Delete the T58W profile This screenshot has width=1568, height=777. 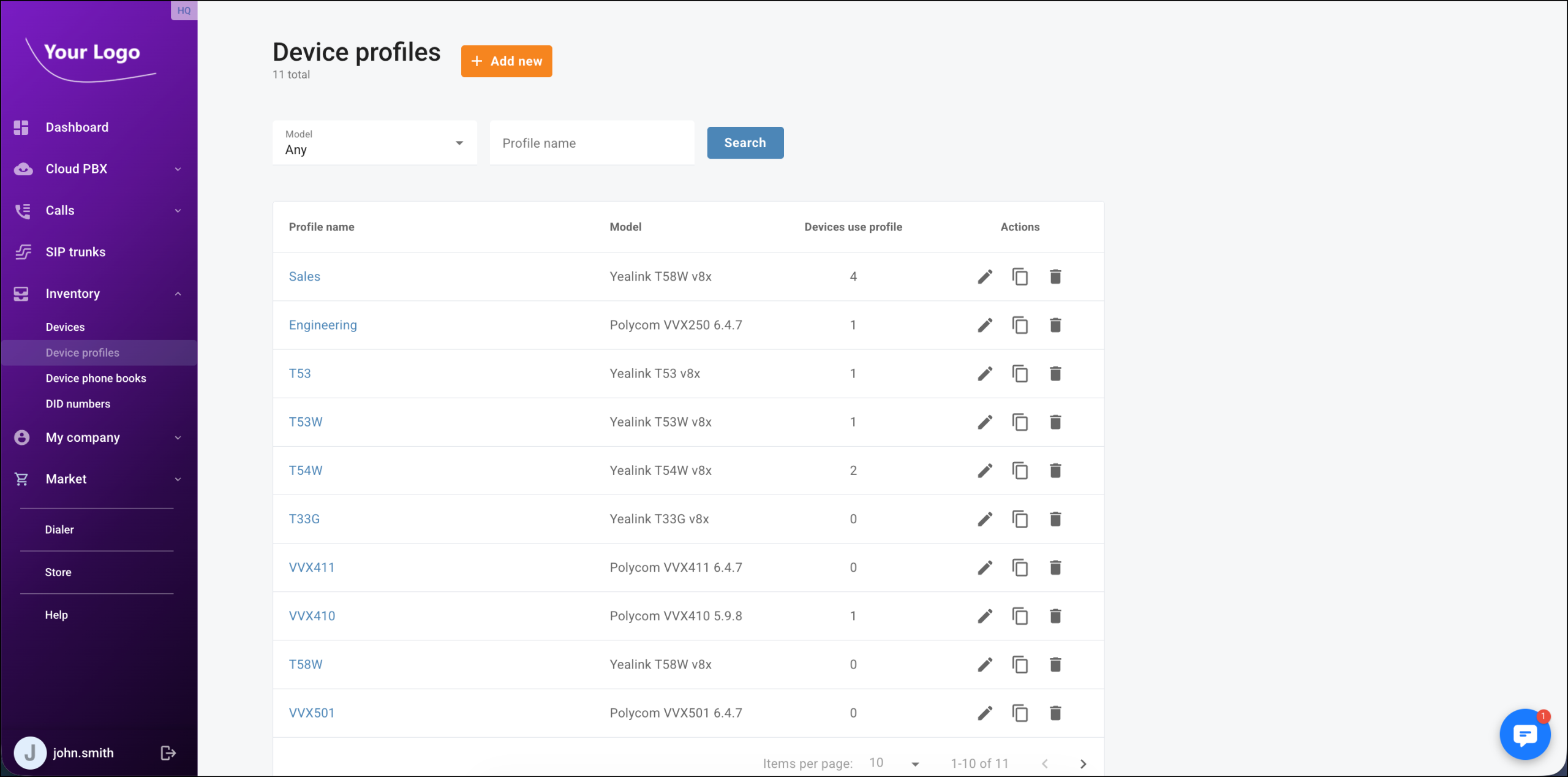coord(1055,664)
